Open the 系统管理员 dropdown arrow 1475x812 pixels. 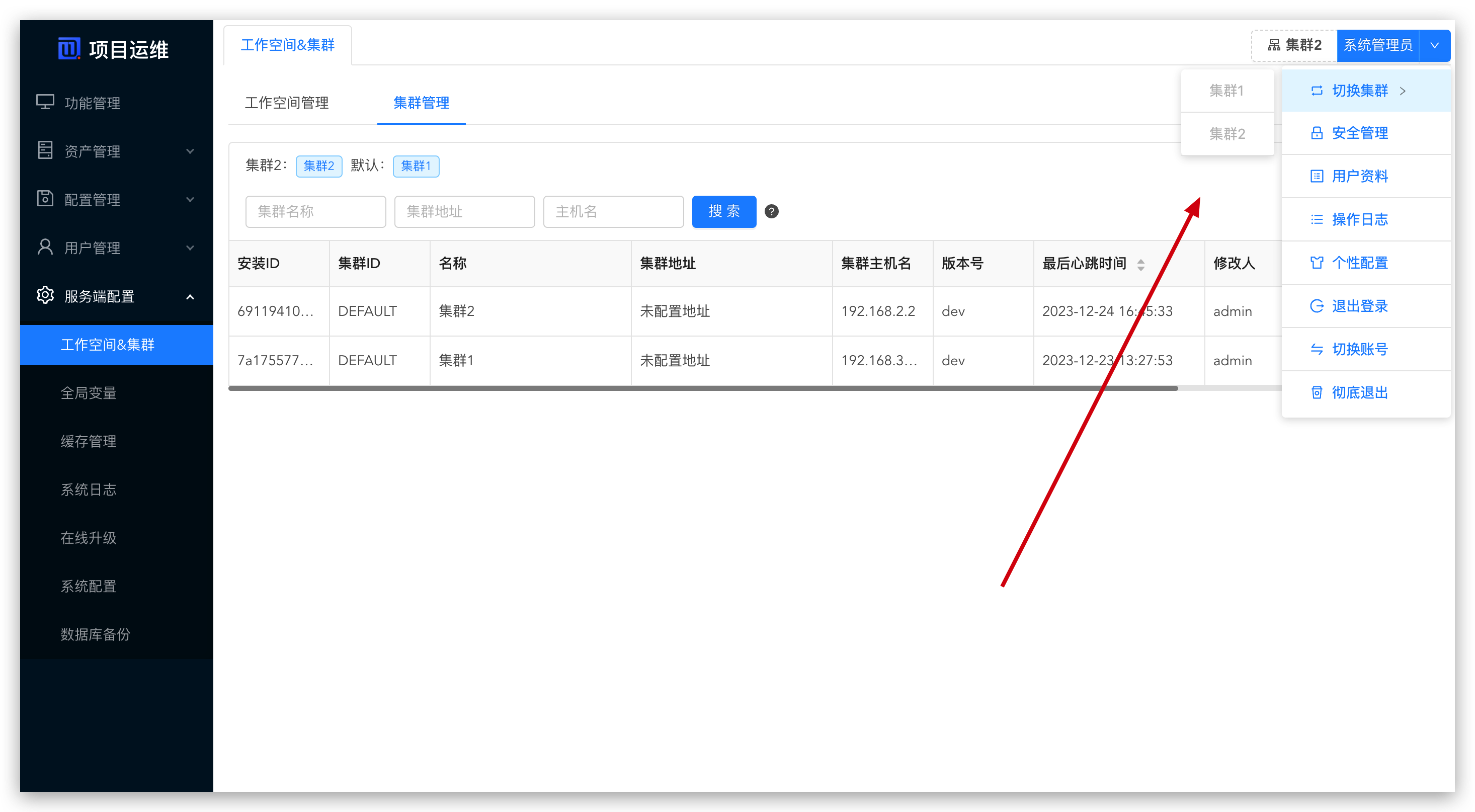pyautogui.click(x=1434, y=45)
